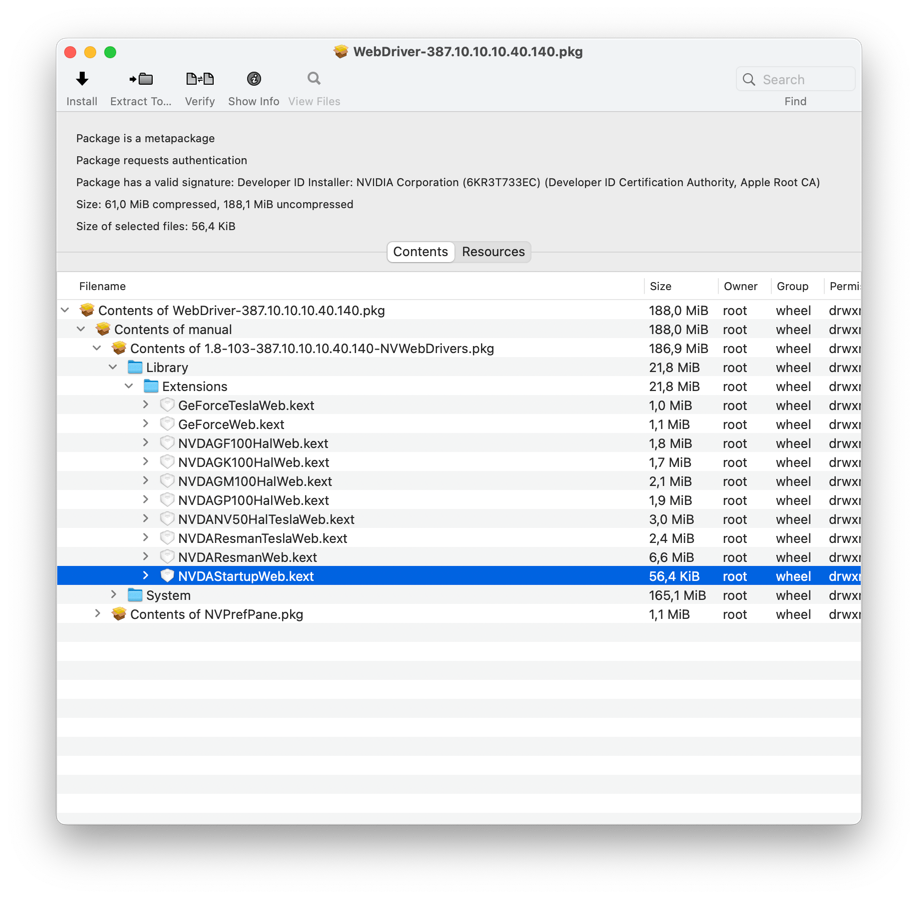The width and height of the screenshot is (918, 899).
Task: Expand NVDAResmanWeb.kext
Action: (145, 557)
